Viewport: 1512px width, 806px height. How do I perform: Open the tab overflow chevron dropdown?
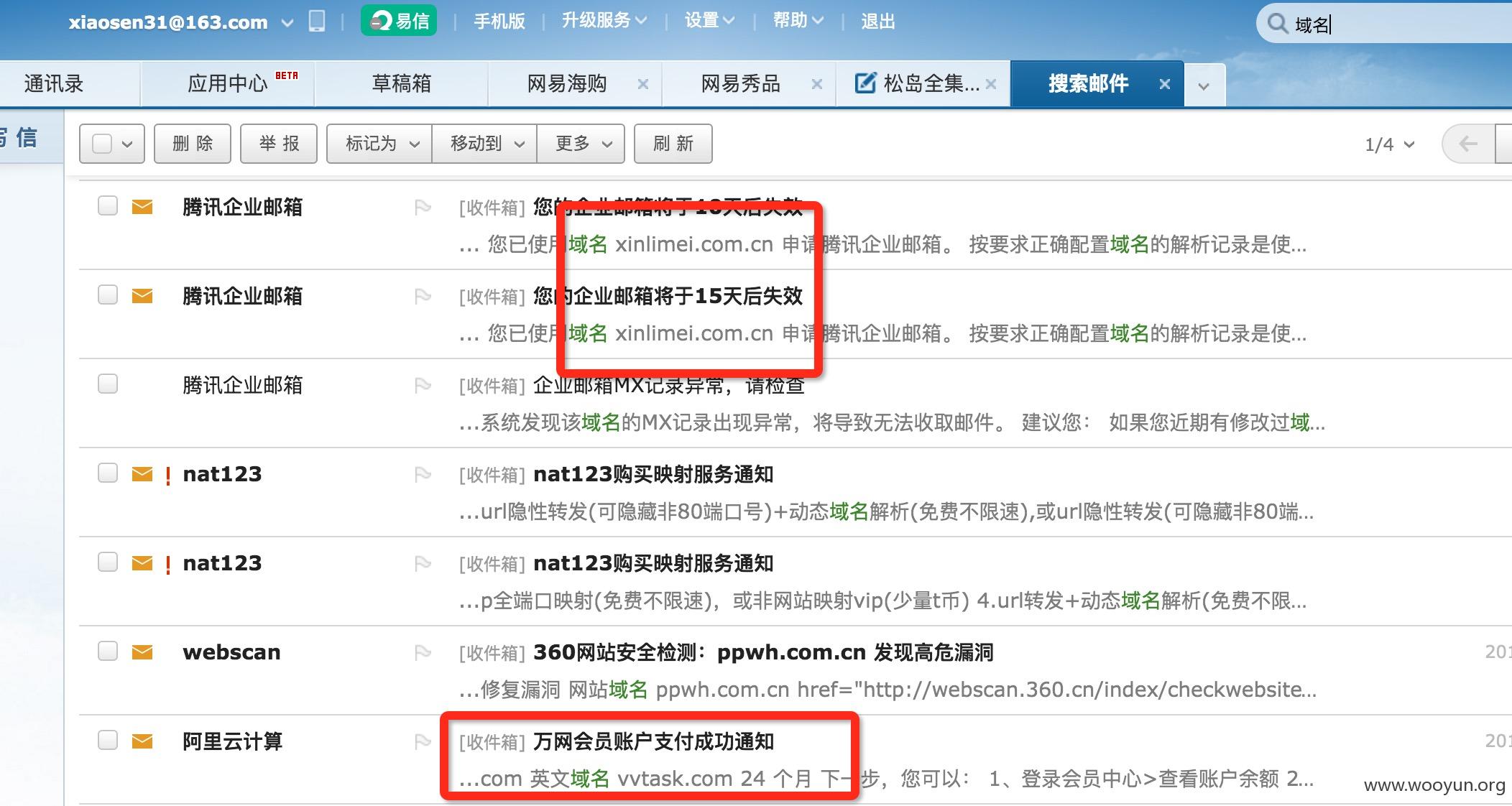(x=1204, y=86)
